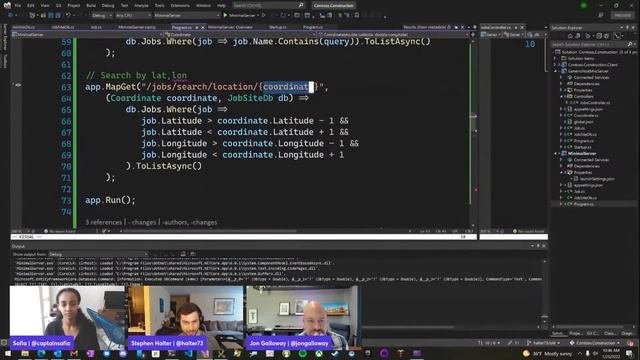
Task: Open the File menu
Action: [x=18, y=6]
